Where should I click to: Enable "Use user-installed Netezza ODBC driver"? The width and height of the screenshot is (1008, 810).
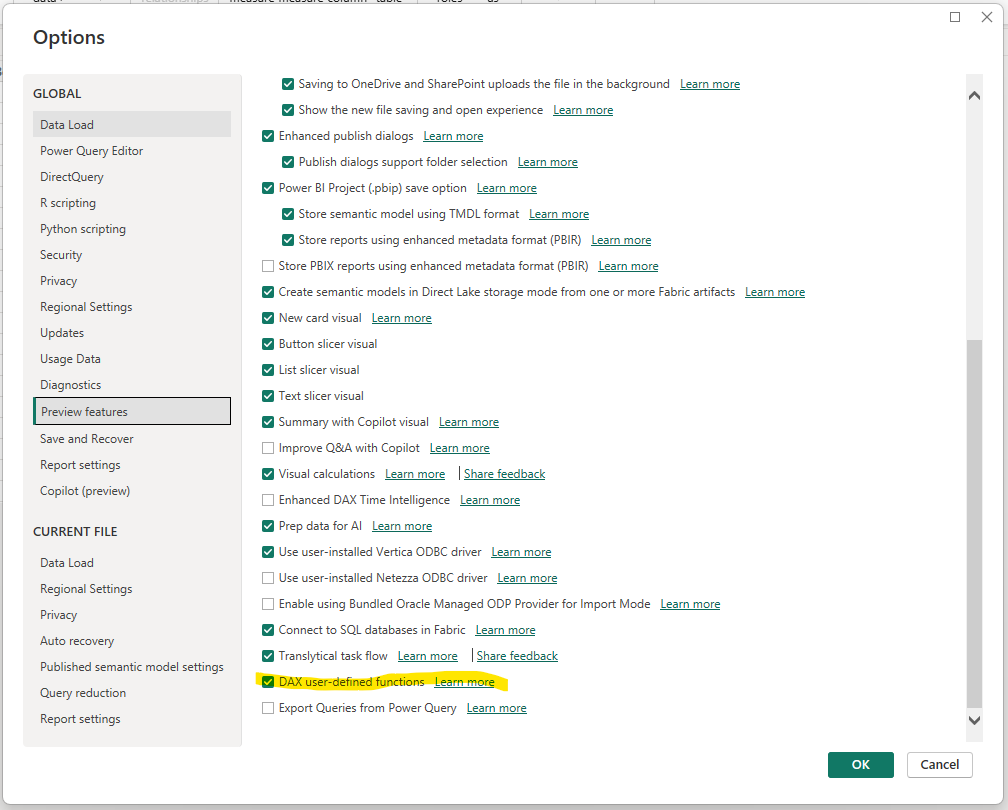pyautogui.click(x=268, y=577)
